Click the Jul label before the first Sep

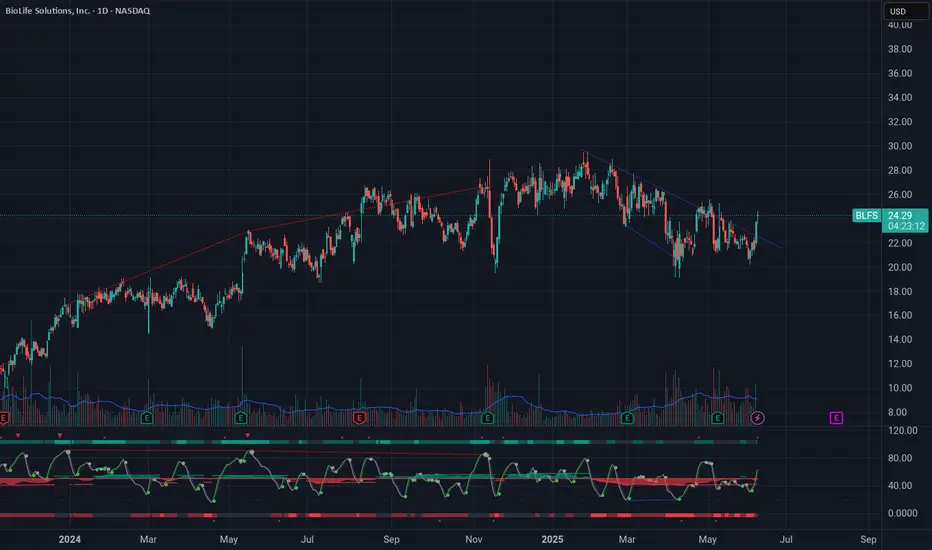click(x=307, y=539)
